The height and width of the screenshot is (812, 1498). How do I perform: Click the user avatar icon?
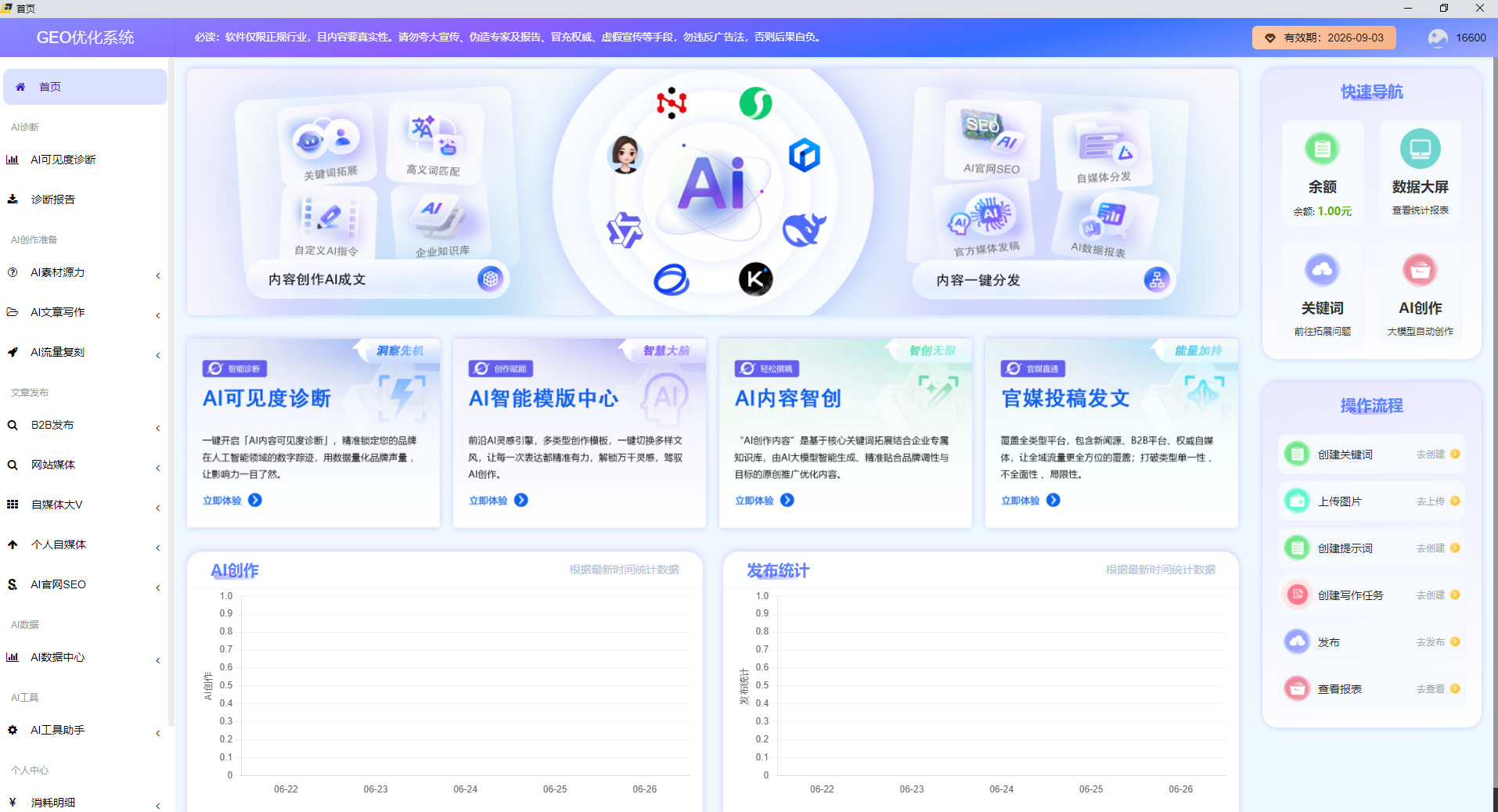click(x=1438, y=38)
